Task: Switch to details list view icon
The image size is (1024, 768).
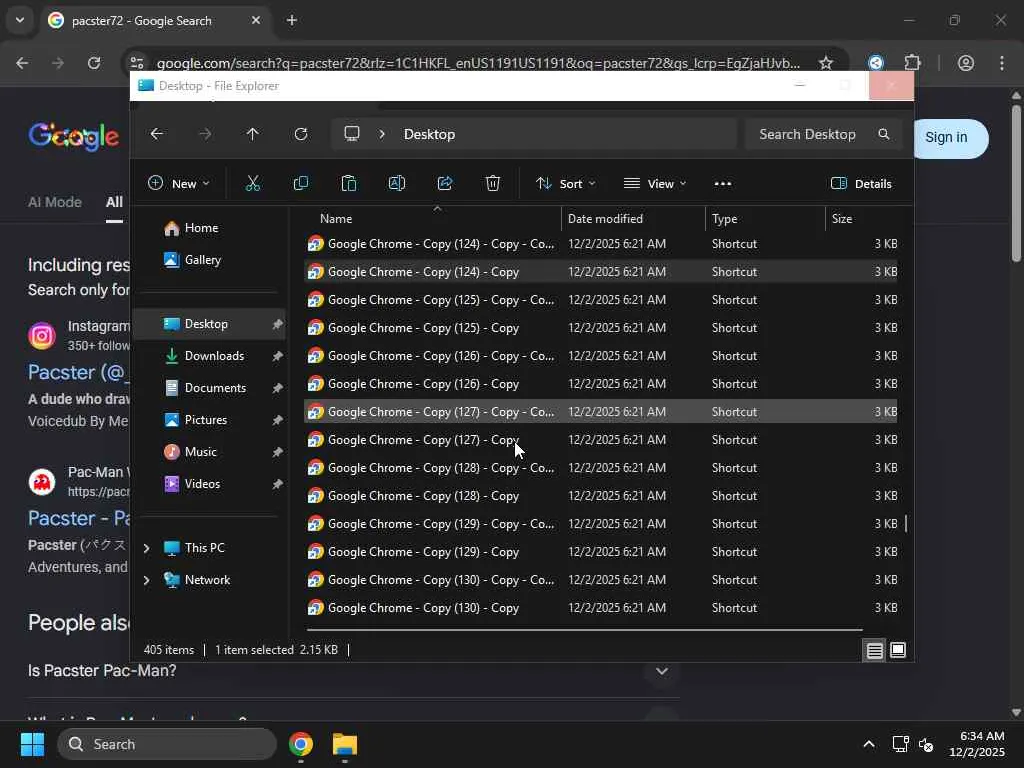Action: [x=874, y=650]
